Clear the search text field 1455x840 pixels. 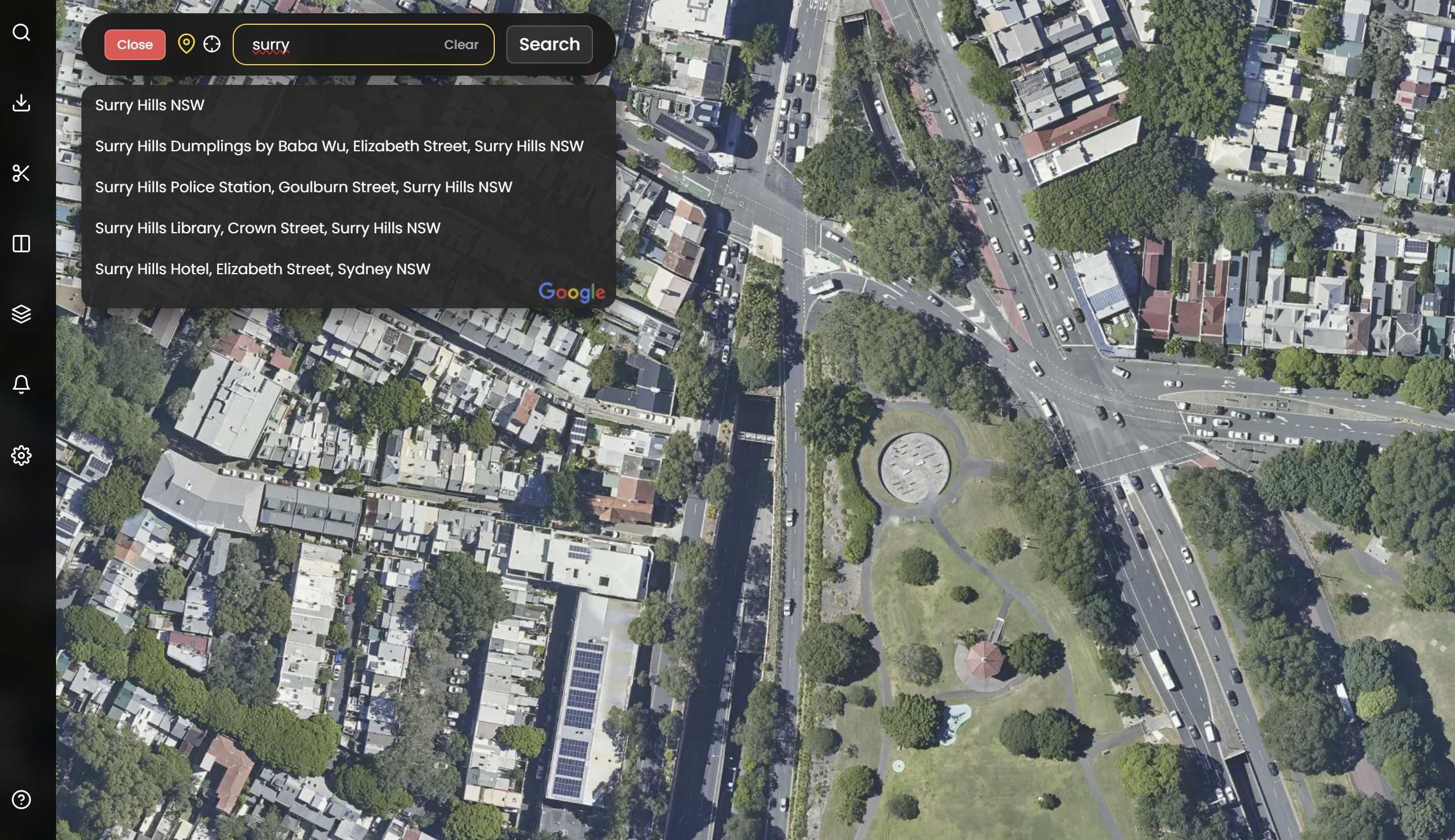click(x=461, y=44)
